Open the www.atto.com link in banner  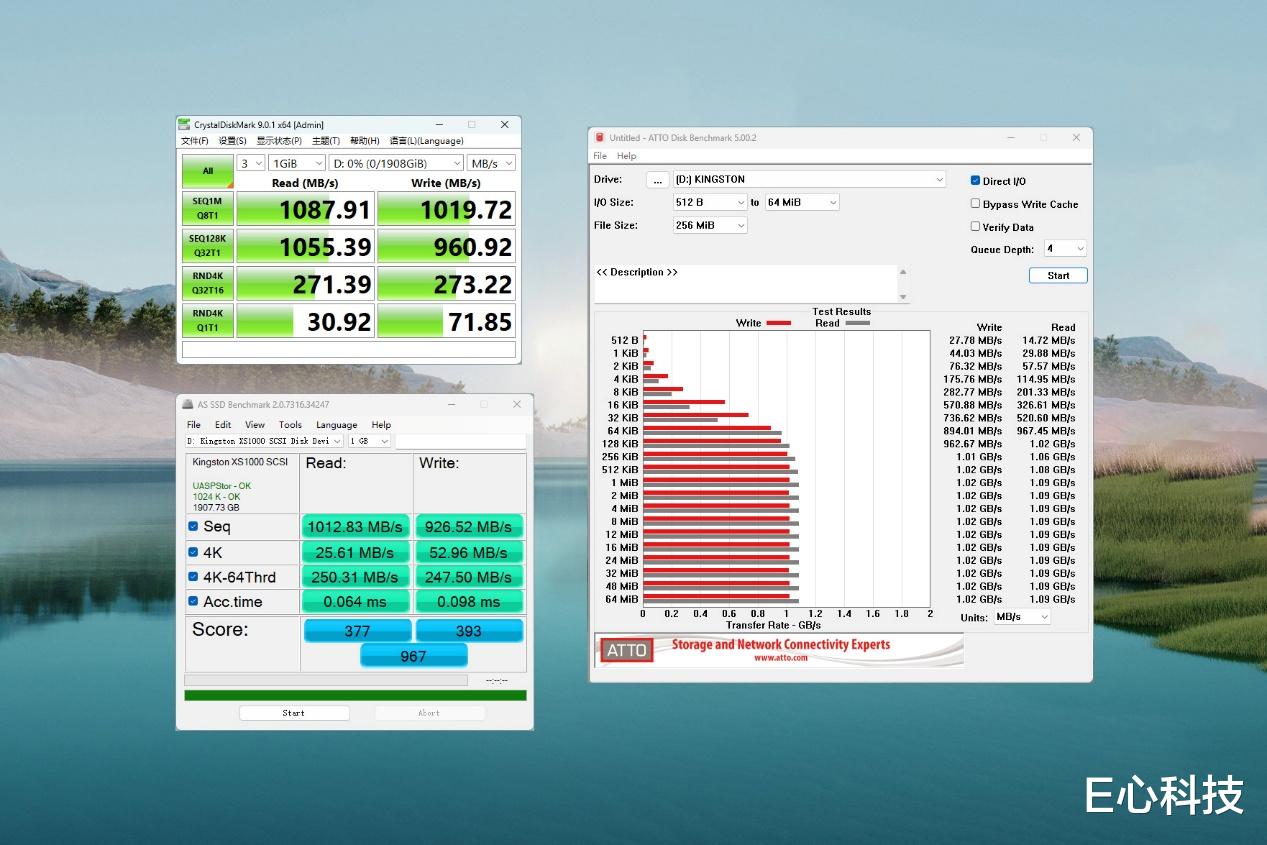pyautogui.click(x=781, y=658)
